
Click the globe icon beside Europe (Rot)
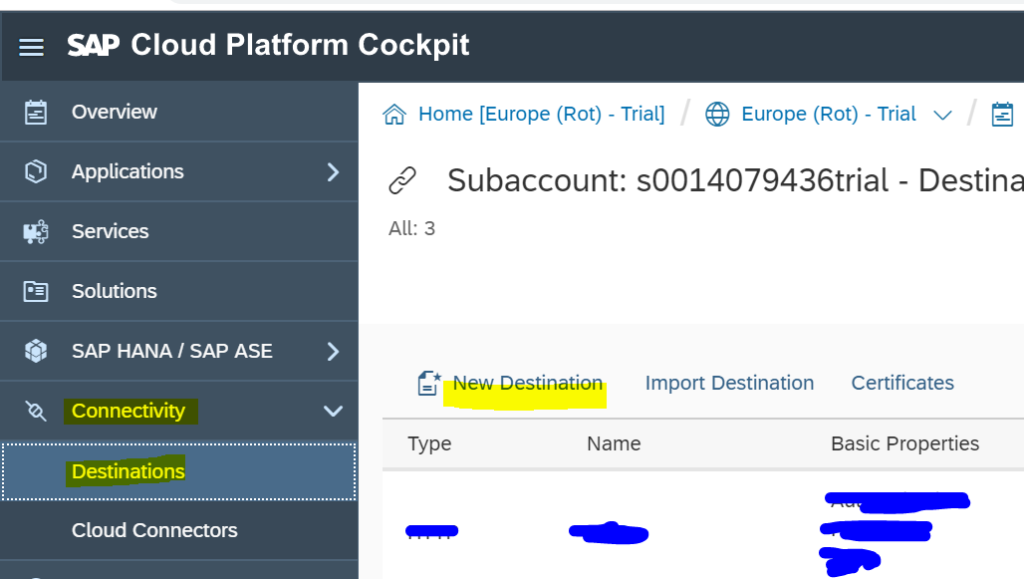click(717, 114)
